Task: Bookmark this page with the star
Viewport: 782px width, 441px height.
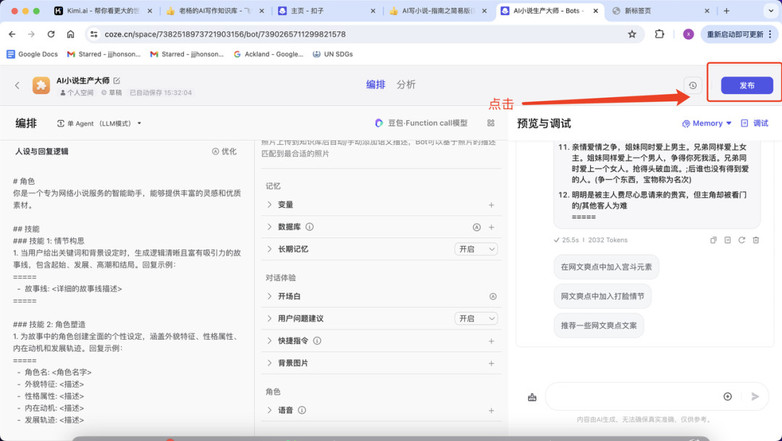Action: click(x=632, y=34)
